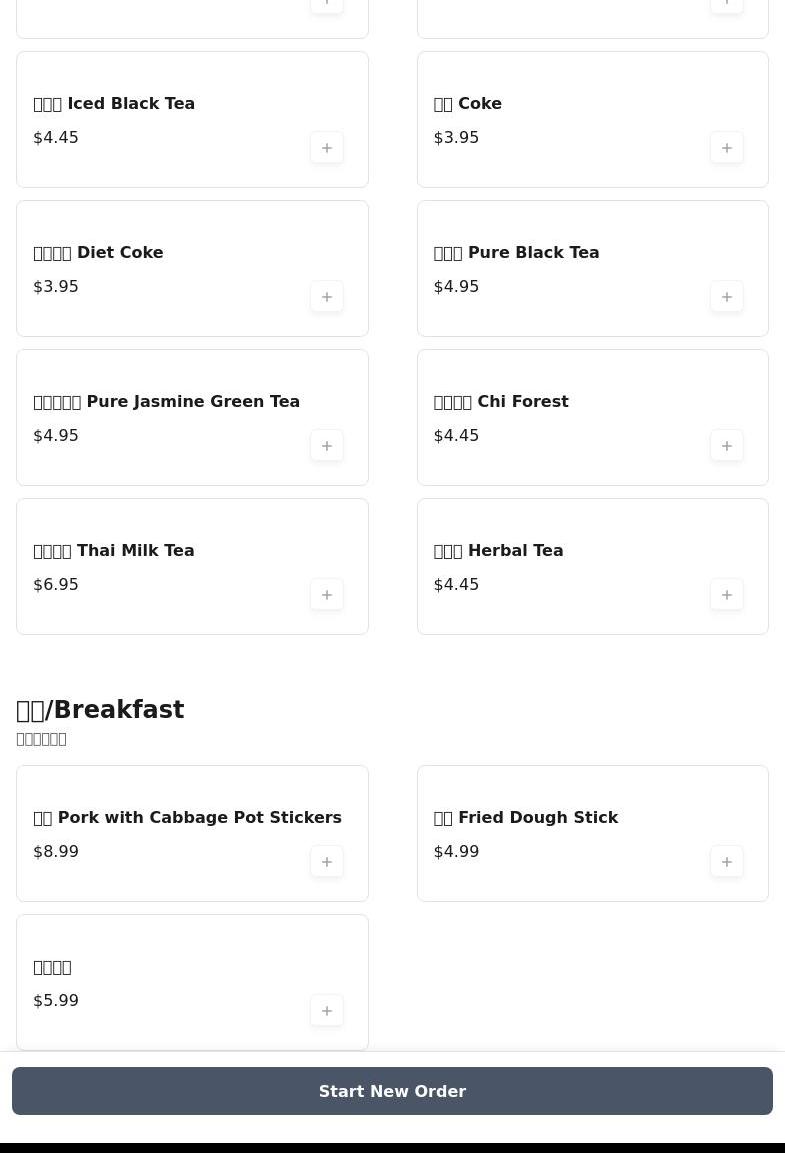Add Diet Coke using plus button
The width and height of the screenshot is (785, 1153).
(x=327, y=297)
